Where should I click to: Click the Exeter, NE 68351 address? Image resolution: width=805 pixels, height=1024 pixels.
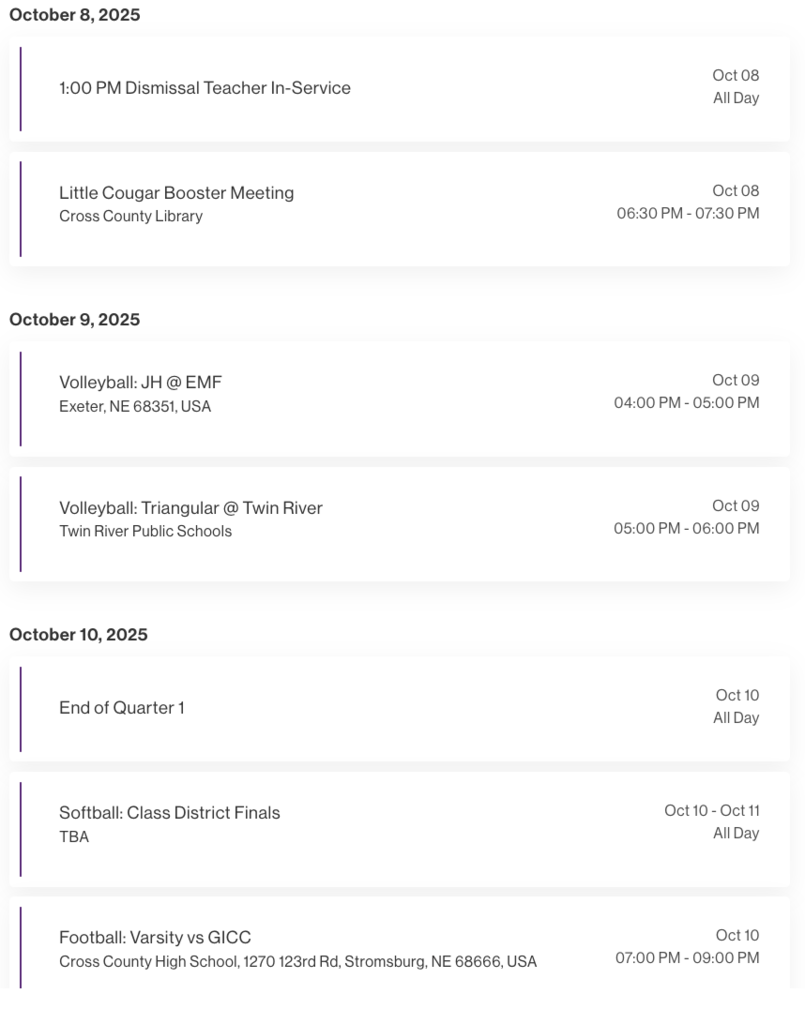[x=135, y=406]
